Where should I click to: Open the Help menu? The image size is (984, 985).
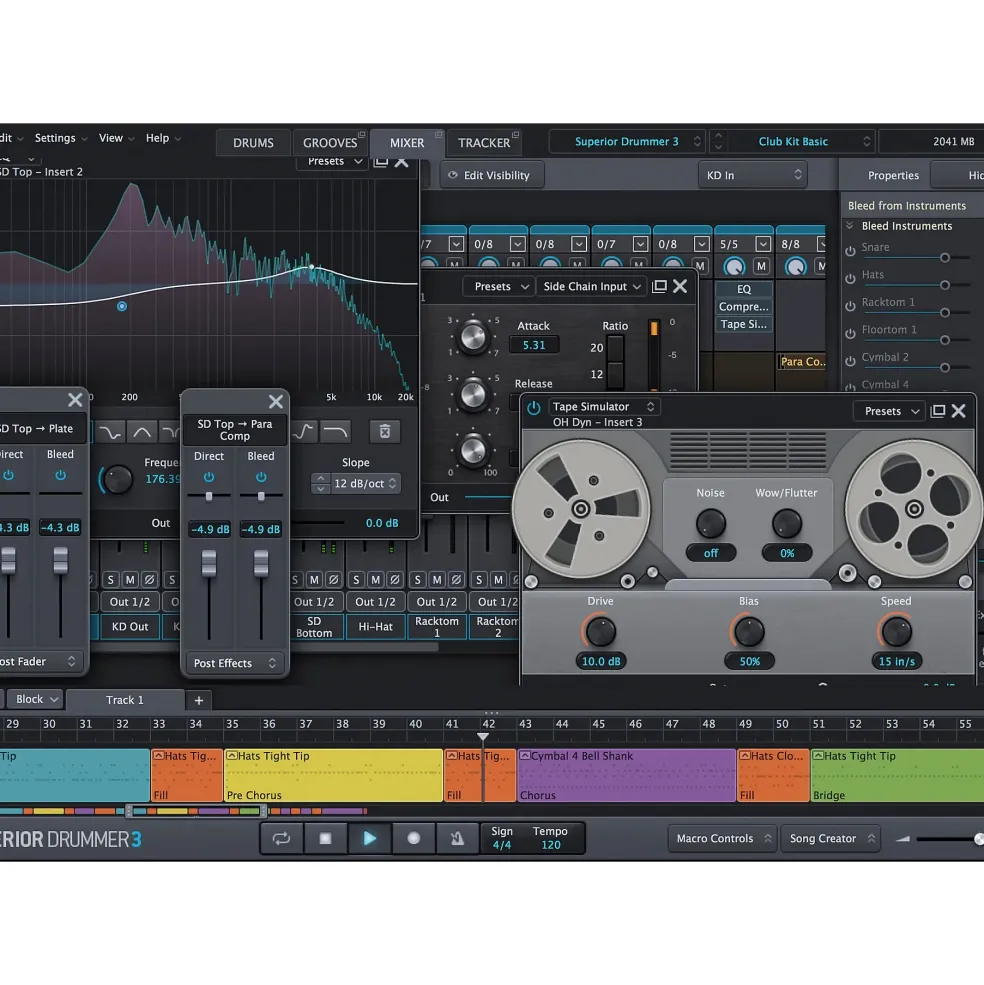click(163, 138)
